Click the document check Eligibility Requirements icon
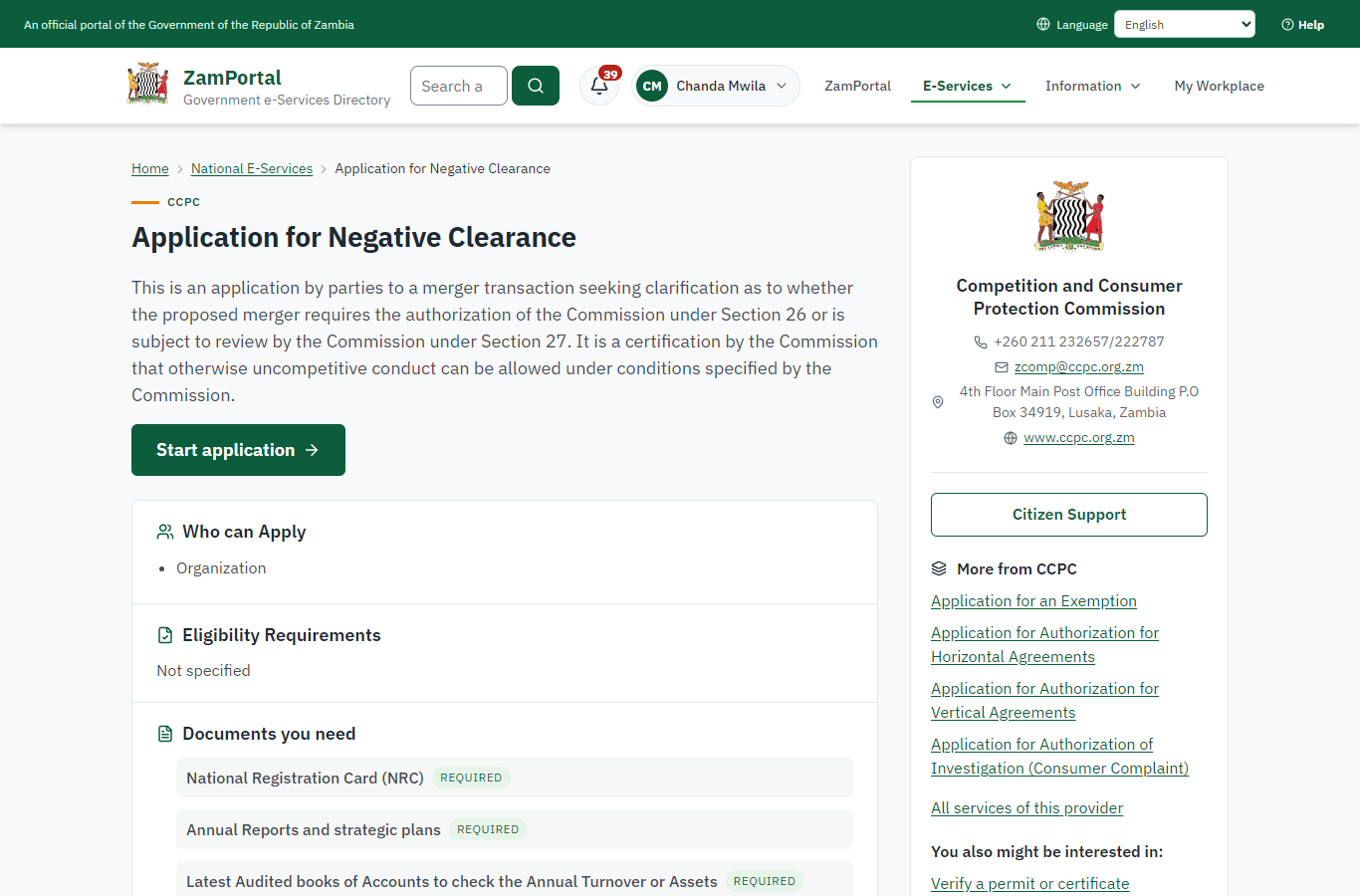 click(165, 635)
